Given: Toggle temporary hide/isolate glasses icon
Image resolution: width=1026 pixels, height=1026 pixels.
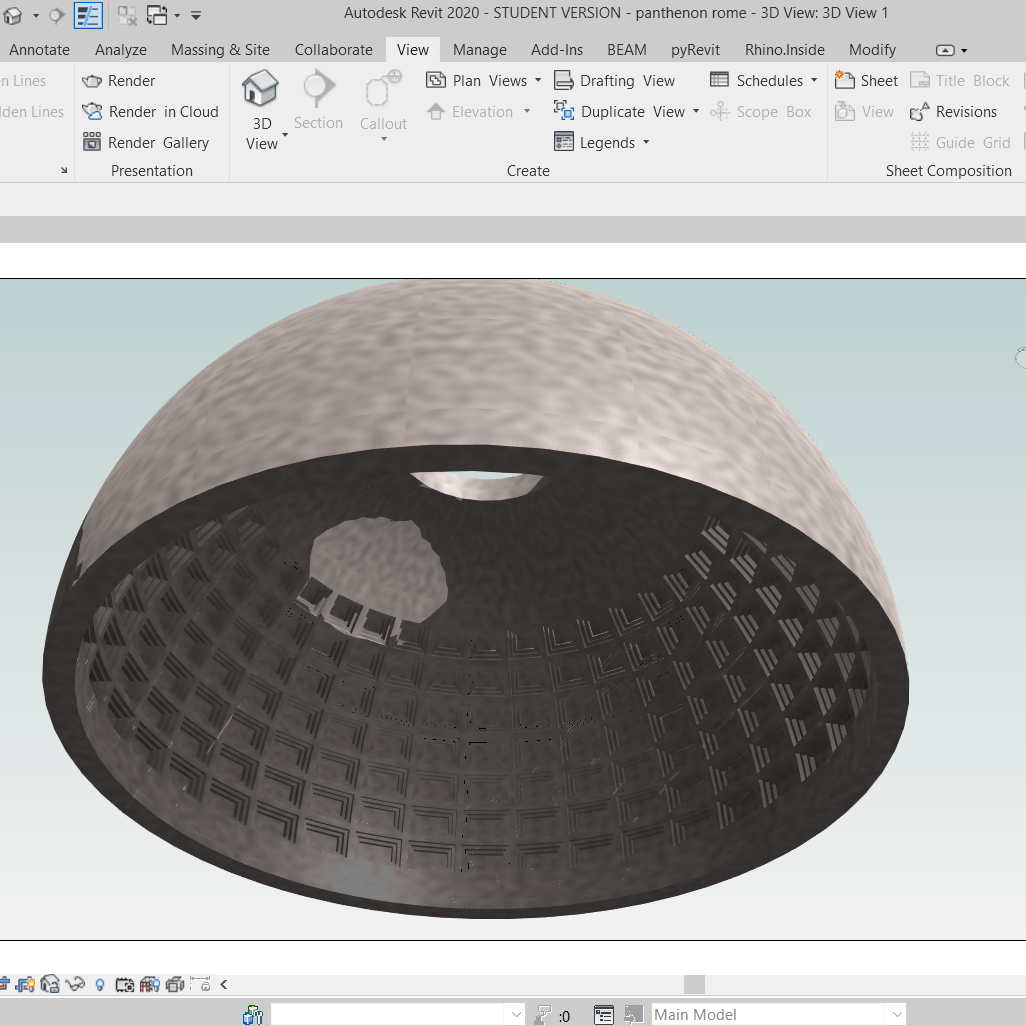Looking at the screenshot, I should 75,984.
